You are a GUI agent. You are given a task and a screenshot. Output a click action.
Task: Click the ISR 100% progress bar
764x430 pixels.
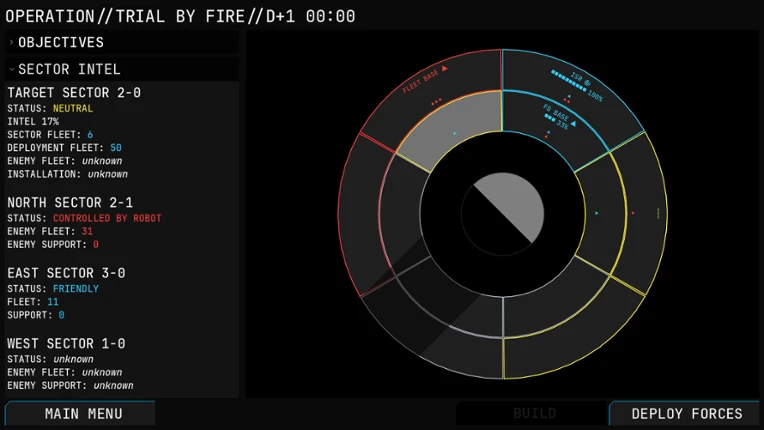569,80
